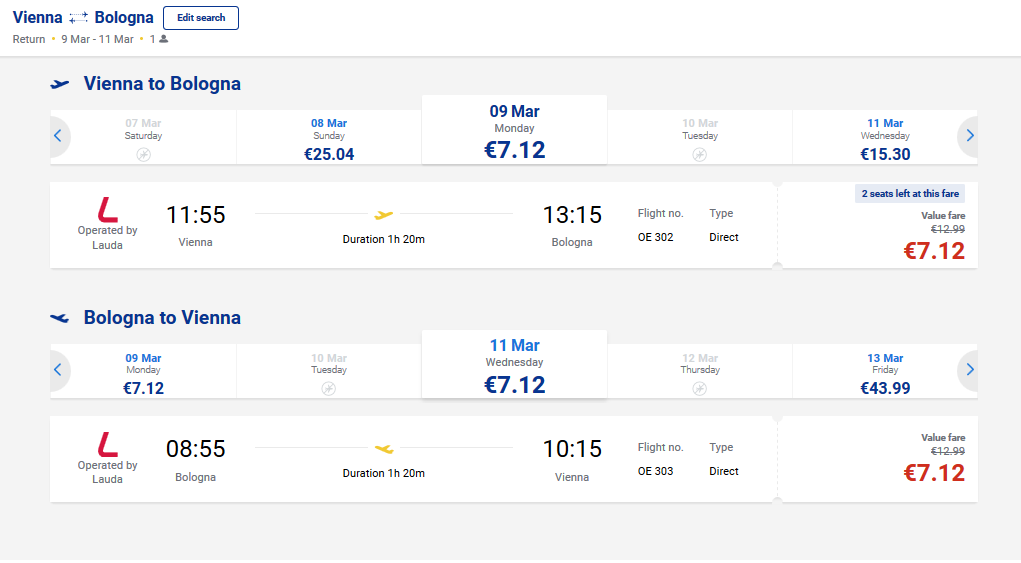This screenshot has height=563, width=1021.
Task: Show later outbound dates with right chevron
Action: (x=970, y=135)
